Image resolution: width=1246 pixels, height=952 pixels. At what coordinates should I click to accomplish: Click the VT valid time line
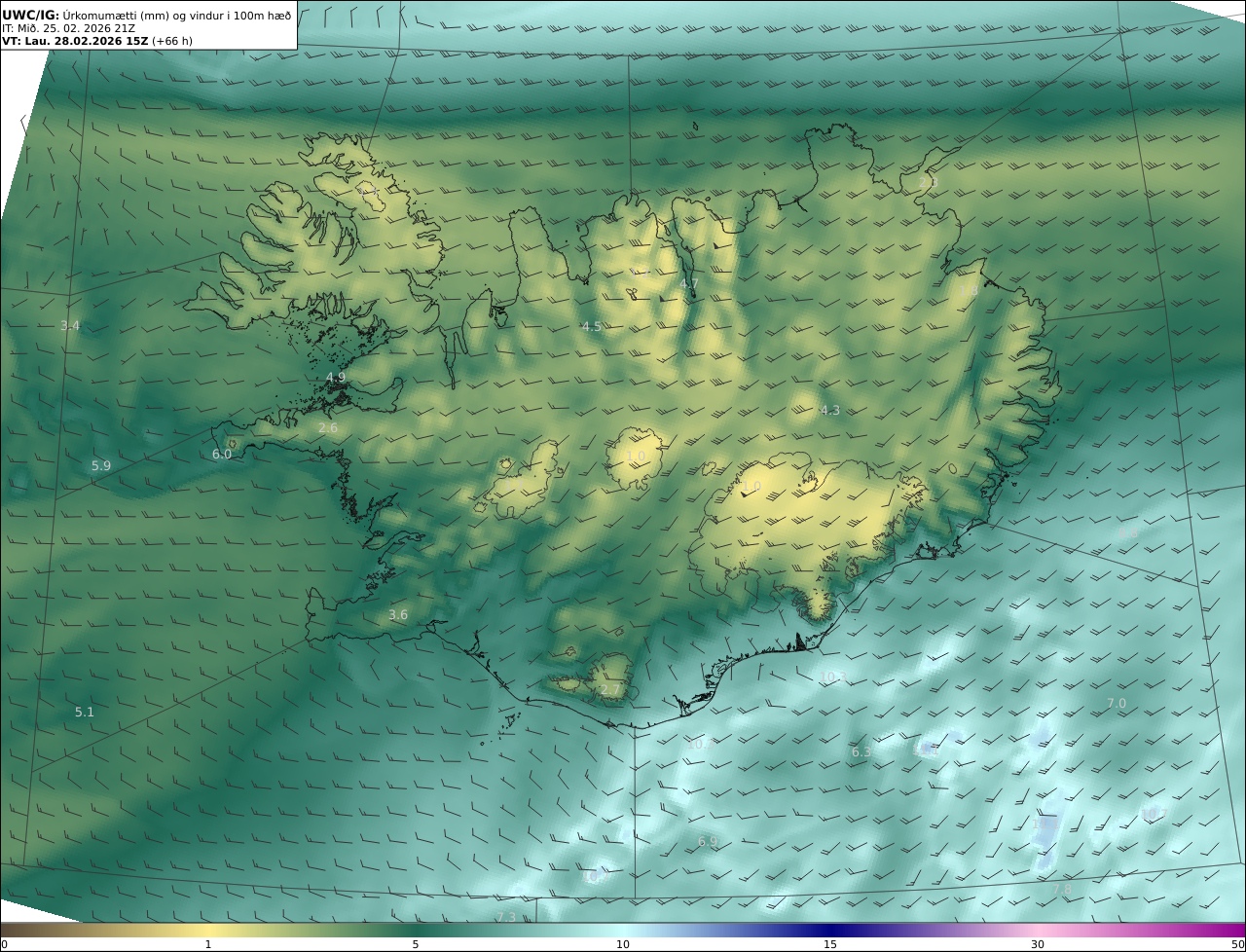(96, 41)
